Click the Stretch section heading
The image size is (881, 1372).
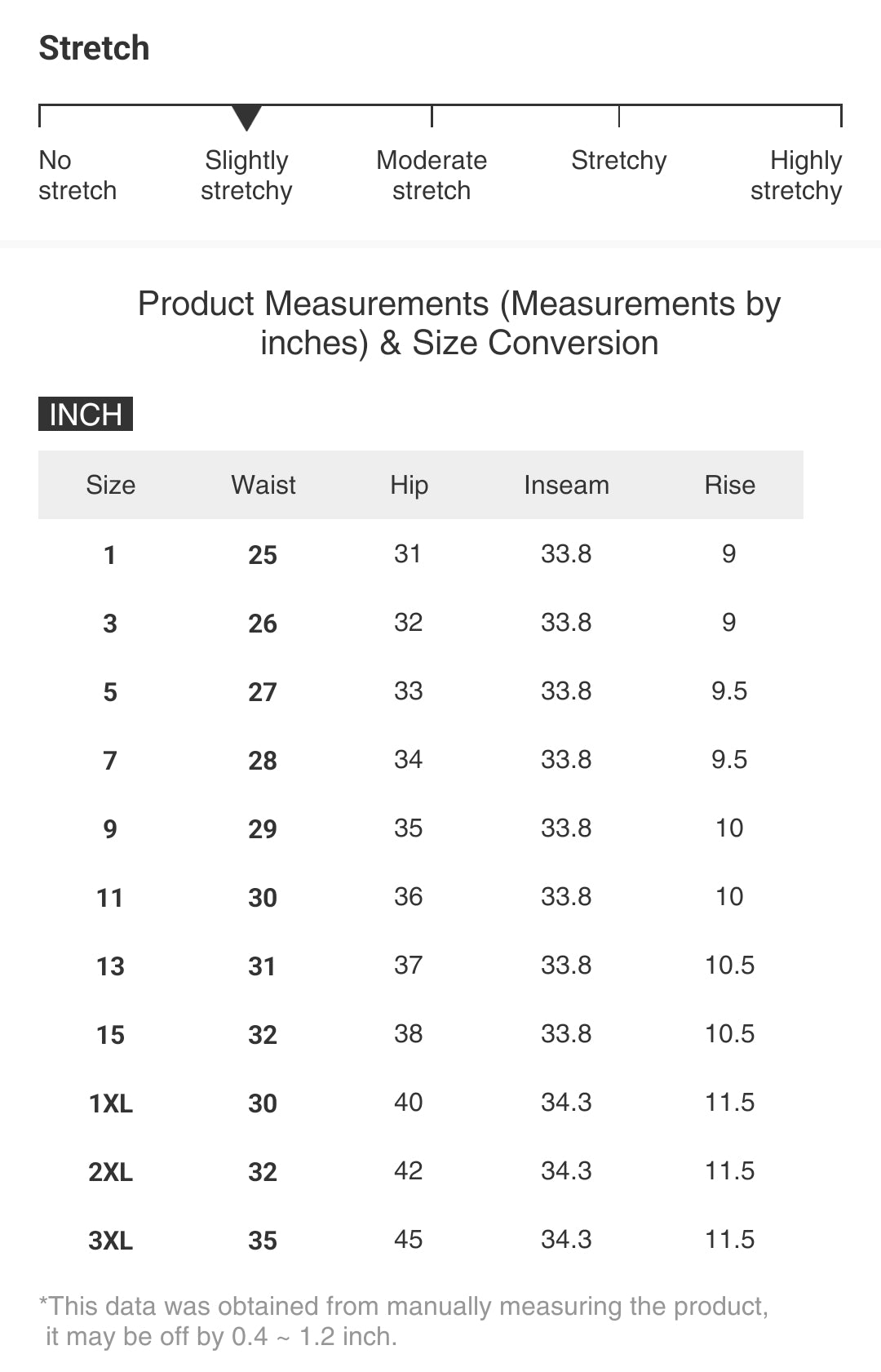click(95, 48)
